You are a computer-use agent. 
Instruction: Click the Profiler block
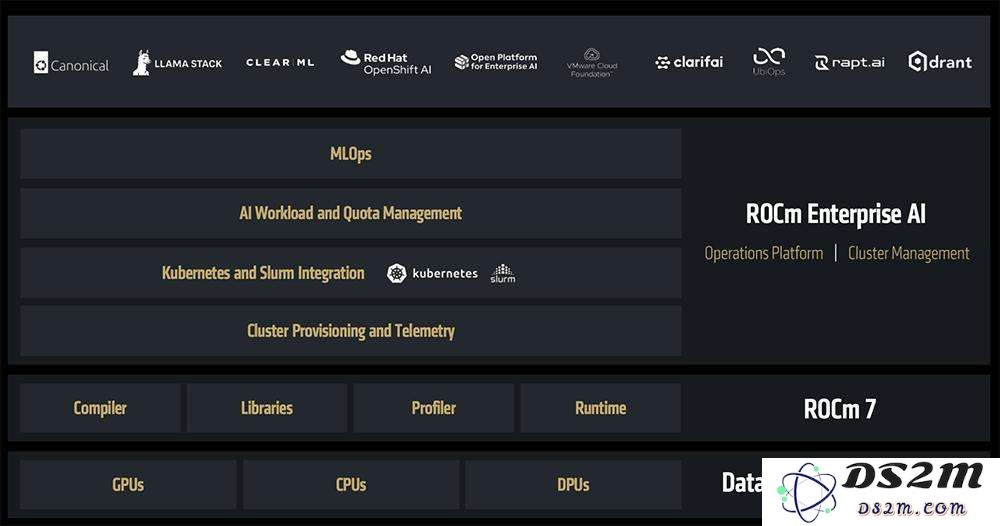coord(434,408)
